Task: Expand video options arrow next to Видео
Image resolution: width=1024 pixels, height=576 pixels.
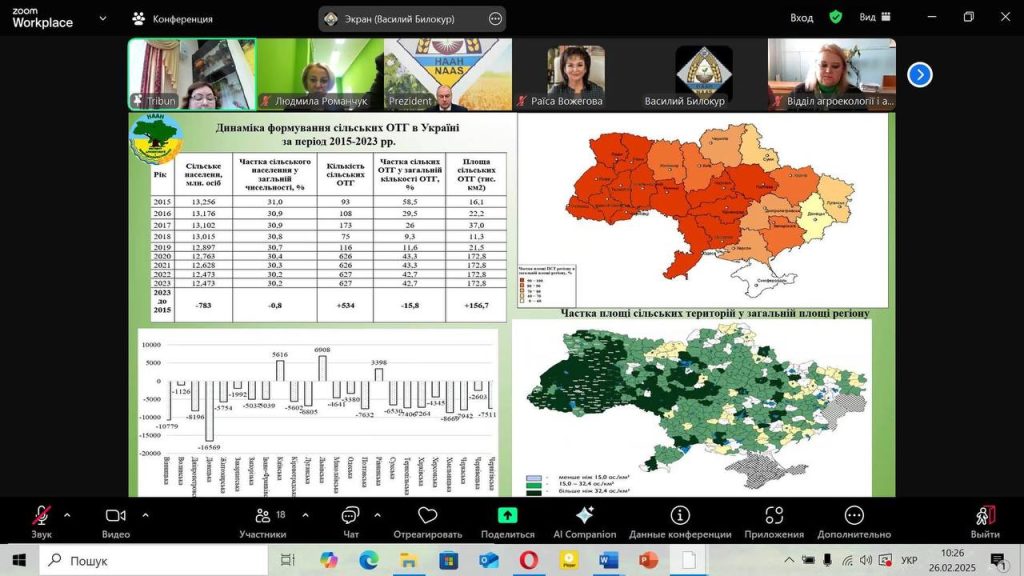Action: pyautogui.click(x=145, y=515)
